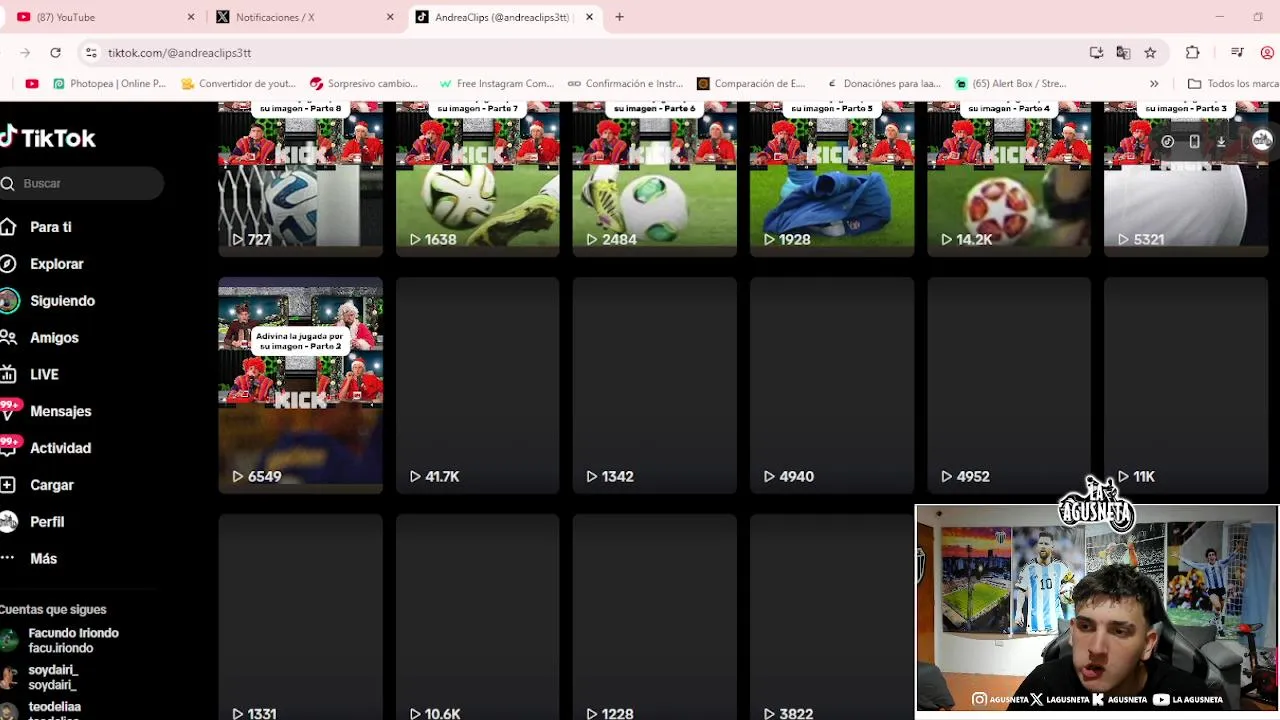Viewport: 1280px width, 720px height.
Task: Open the Explorar compass icon
Action: 8,264
